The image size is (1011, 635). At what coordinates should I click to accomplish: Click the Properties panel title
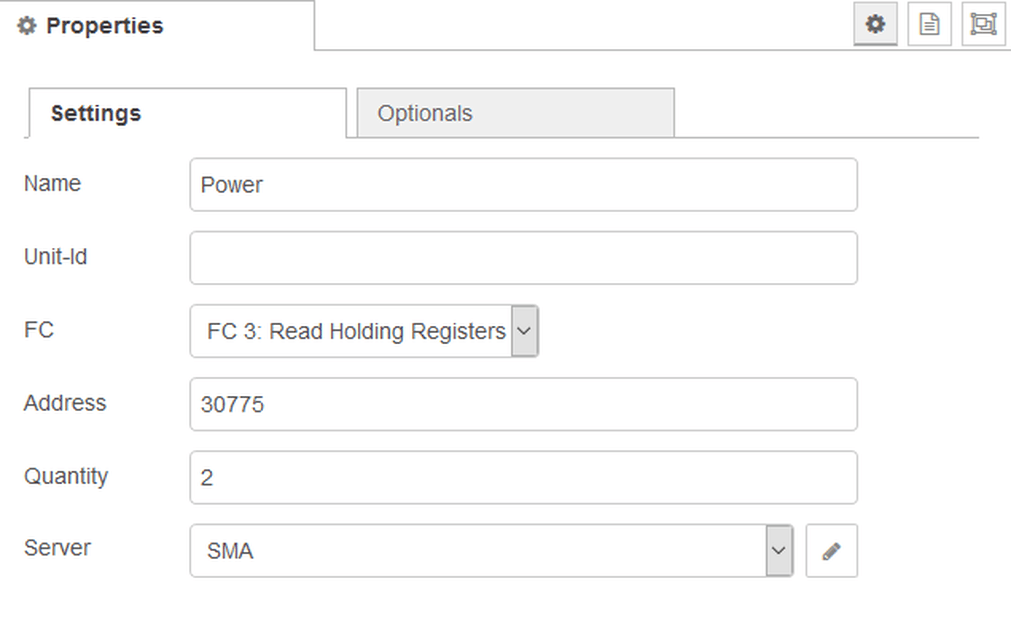point(104,26)
